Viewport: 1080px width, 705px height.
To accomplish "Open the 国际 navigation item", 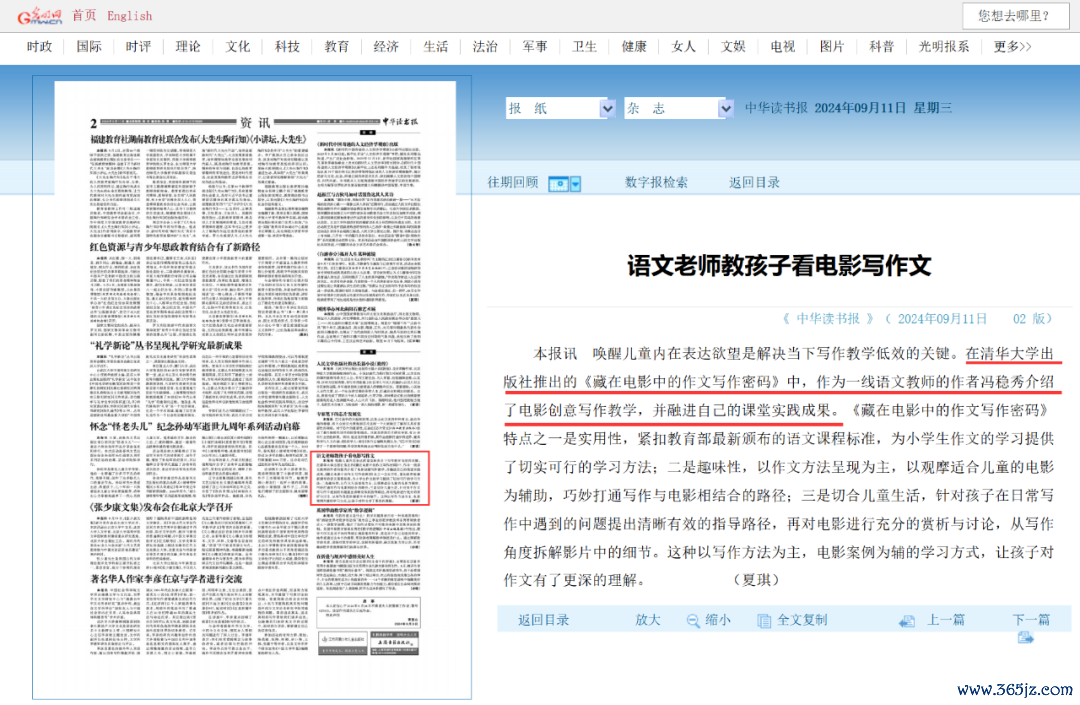I will click(89, 47).
